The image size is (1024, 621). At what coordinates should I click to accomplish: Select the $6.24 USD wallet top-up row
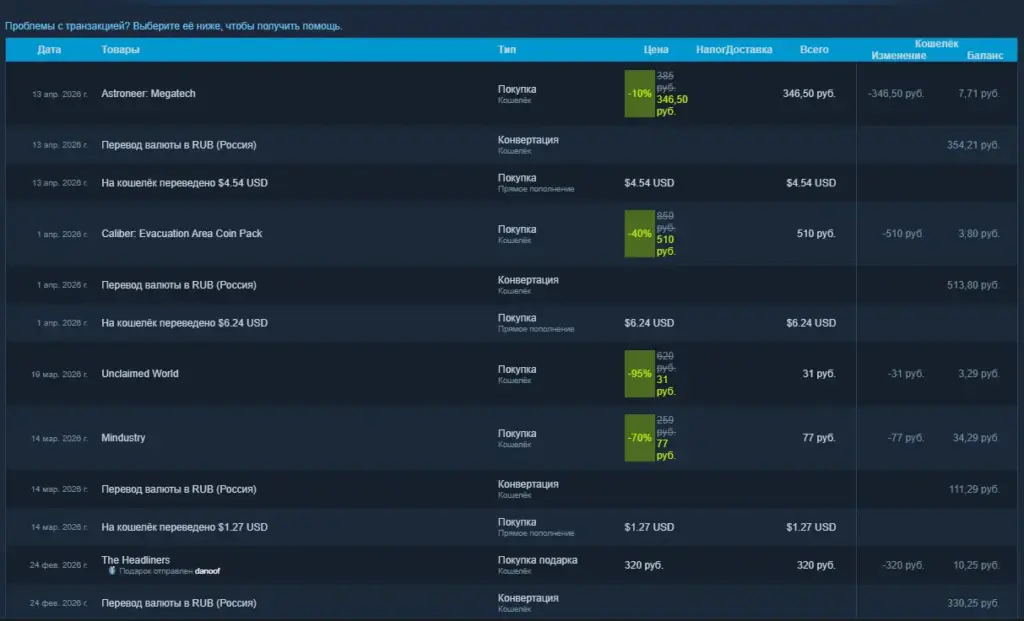point(184,323)
